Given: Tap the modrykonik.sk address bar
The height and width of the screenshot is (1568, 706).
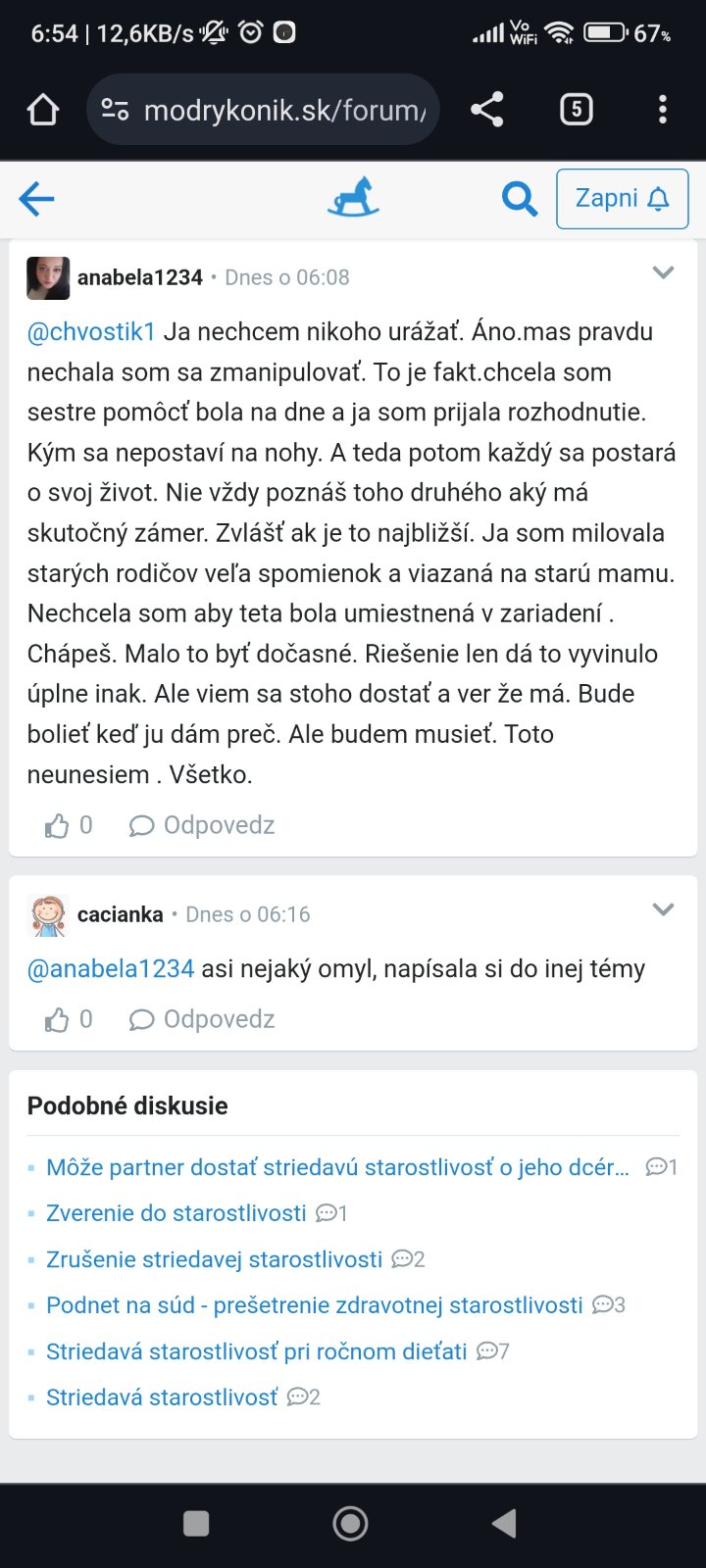Looking at the screenshot, I should pyautogui.click(x=284, y=110).
